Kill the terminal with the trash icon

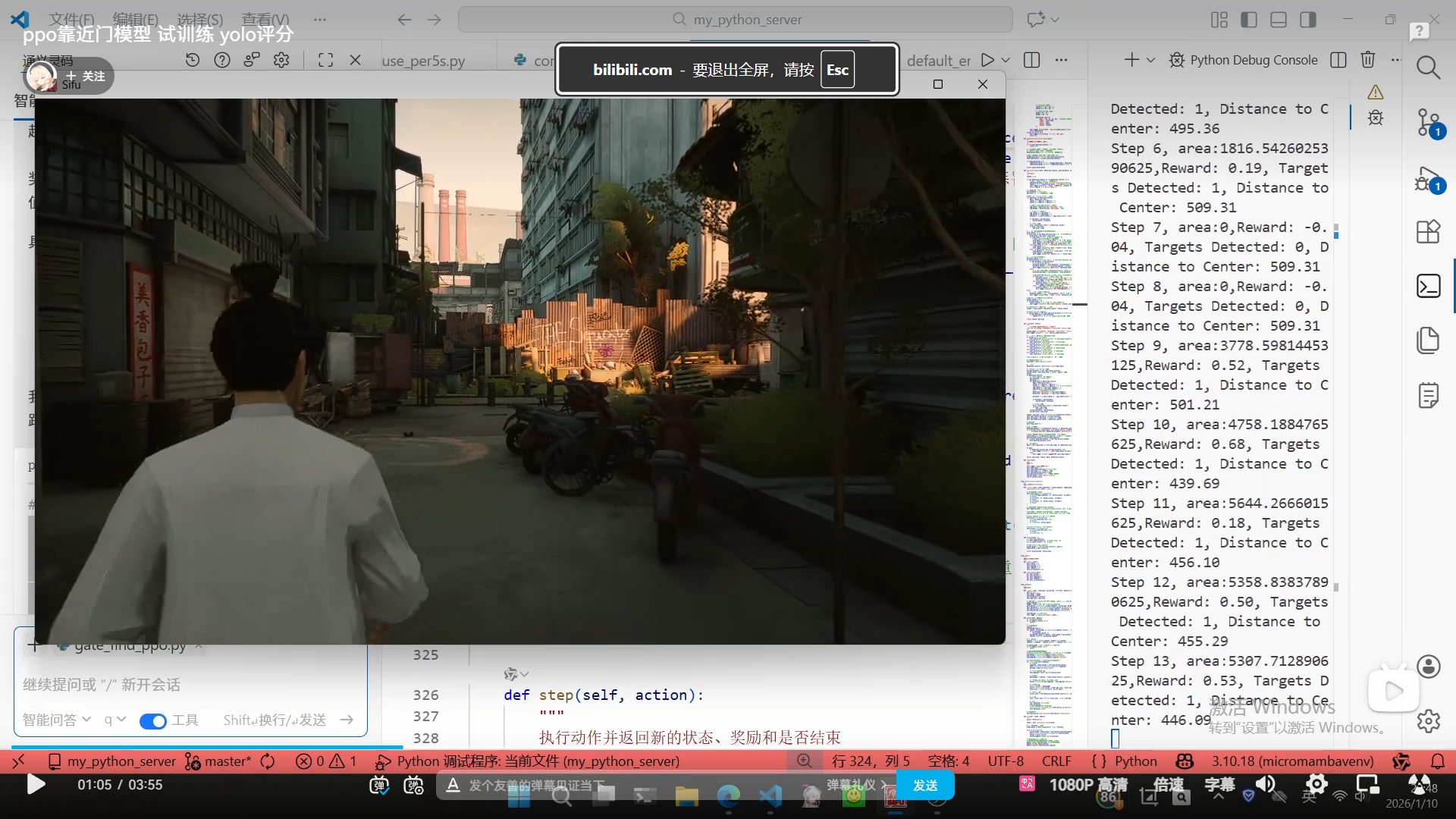1367,60
